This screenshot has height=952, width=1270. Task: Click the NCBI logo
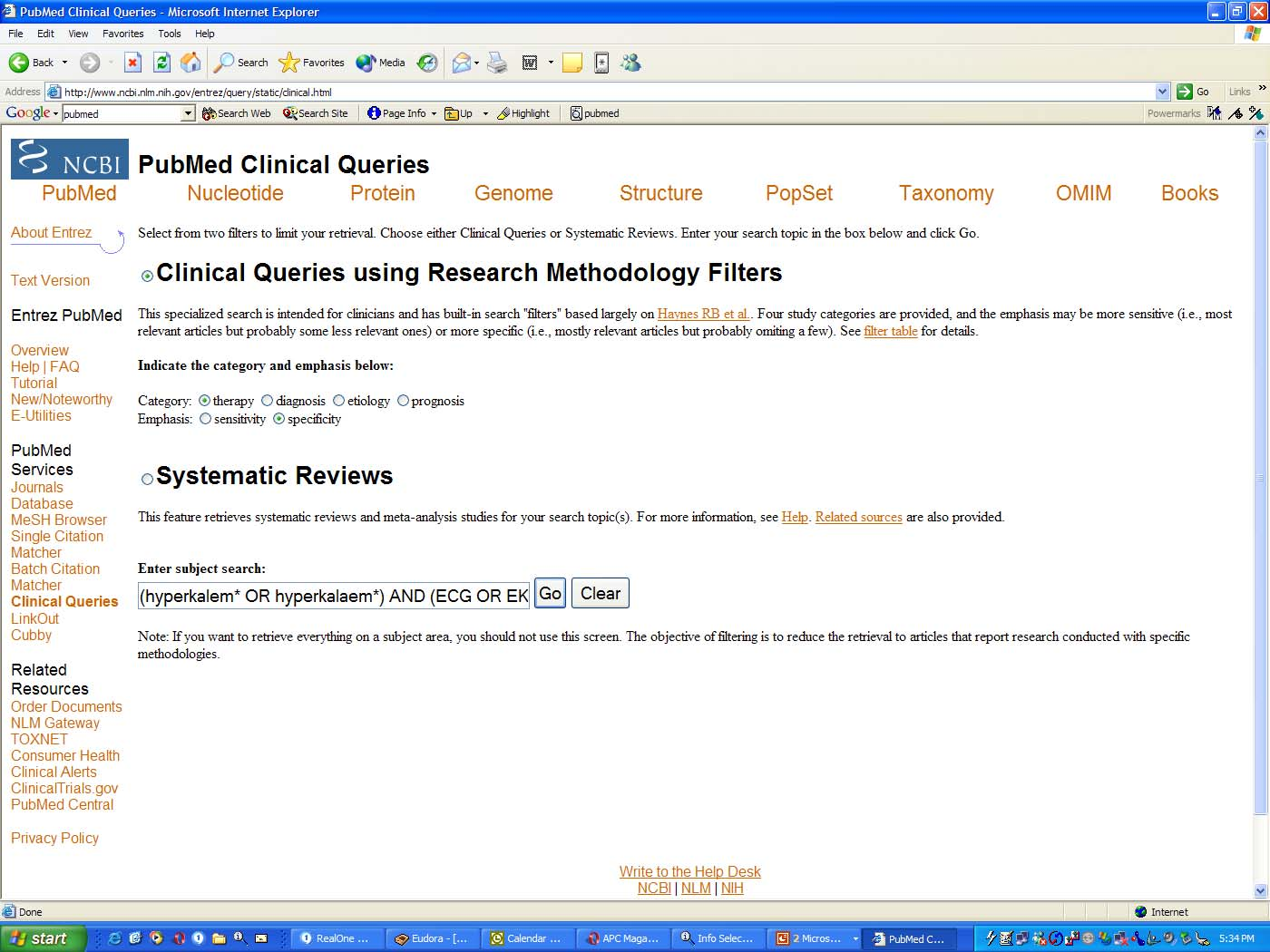coord(70,159)
